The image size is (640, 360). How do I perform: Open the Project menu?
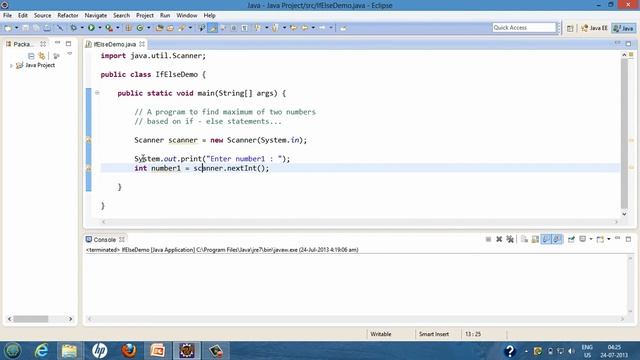coord(145,15)
